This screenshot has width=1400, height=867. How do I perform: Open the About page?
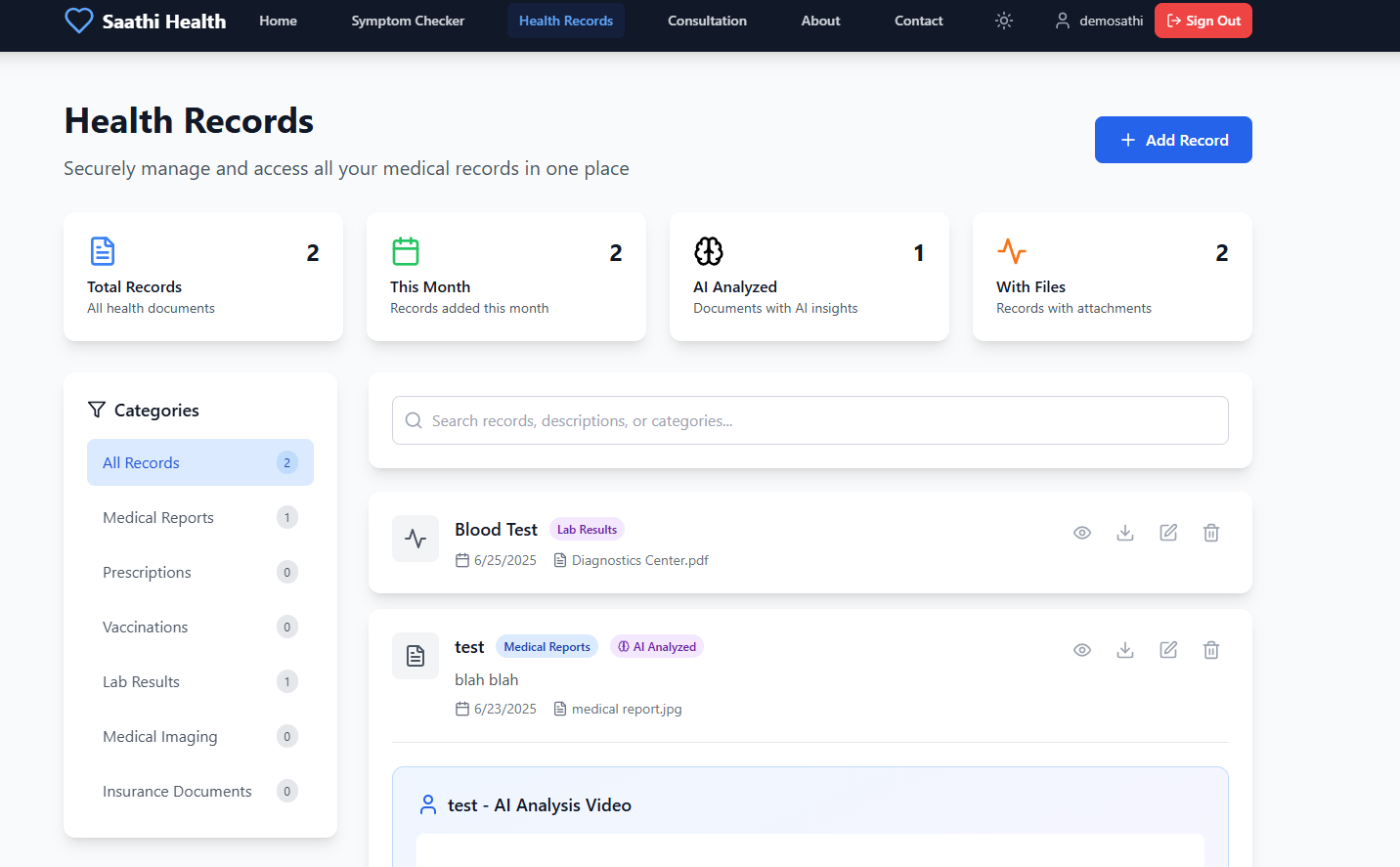tap(820, 21)
